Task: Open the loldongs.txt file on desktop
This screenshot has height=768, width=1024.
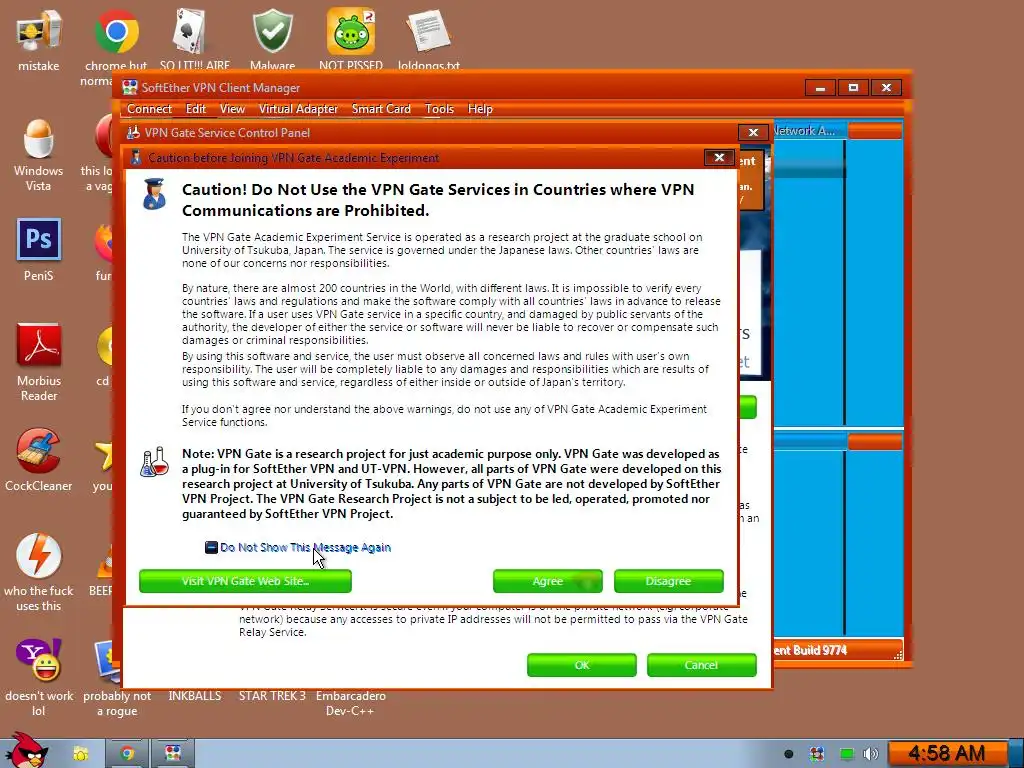Action: click(x=428, y=31)
